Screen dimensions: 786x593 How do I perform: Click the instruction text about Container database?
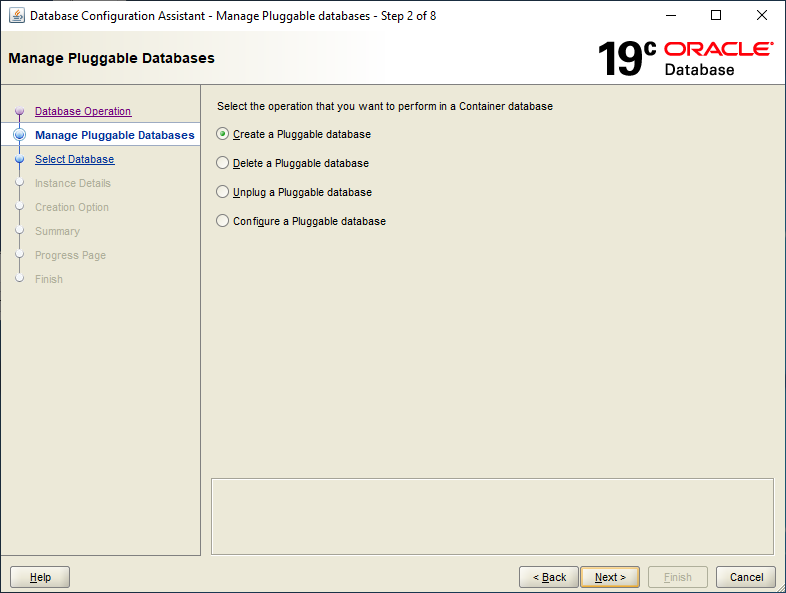click(x=385, y=106)
